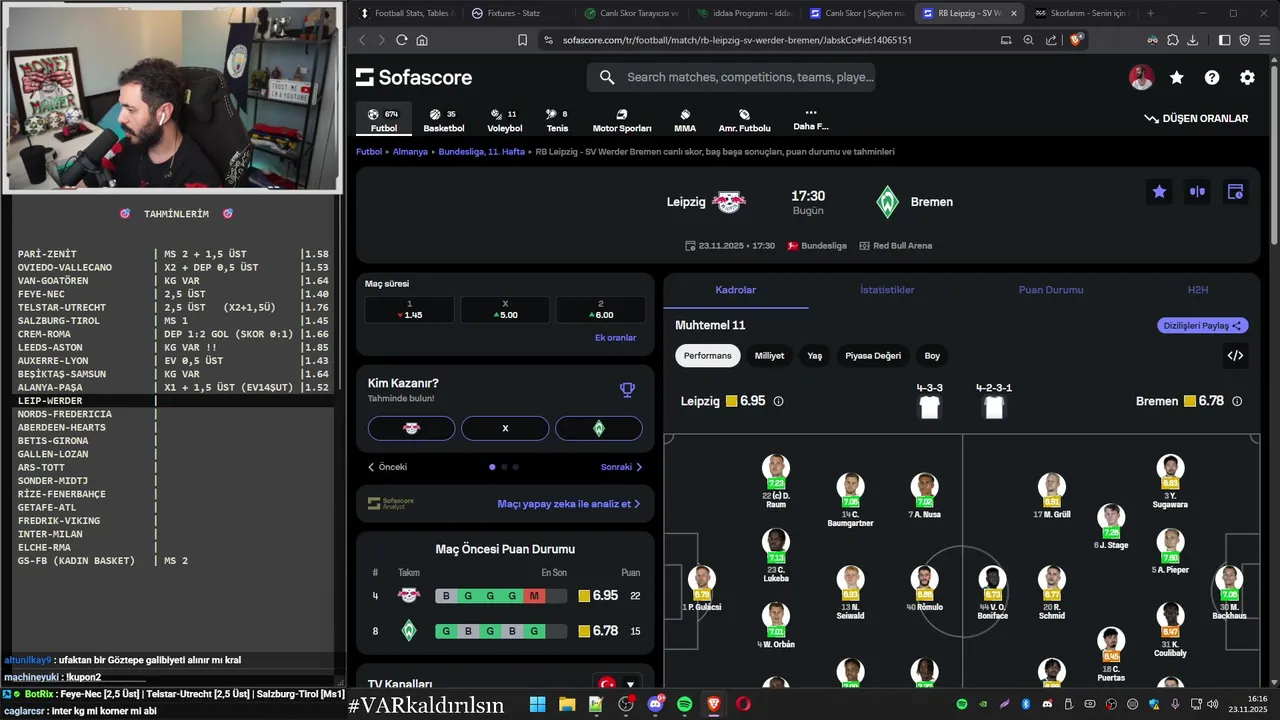Select away win odds 6.00
1280x720 pixels.
point(600,310)
